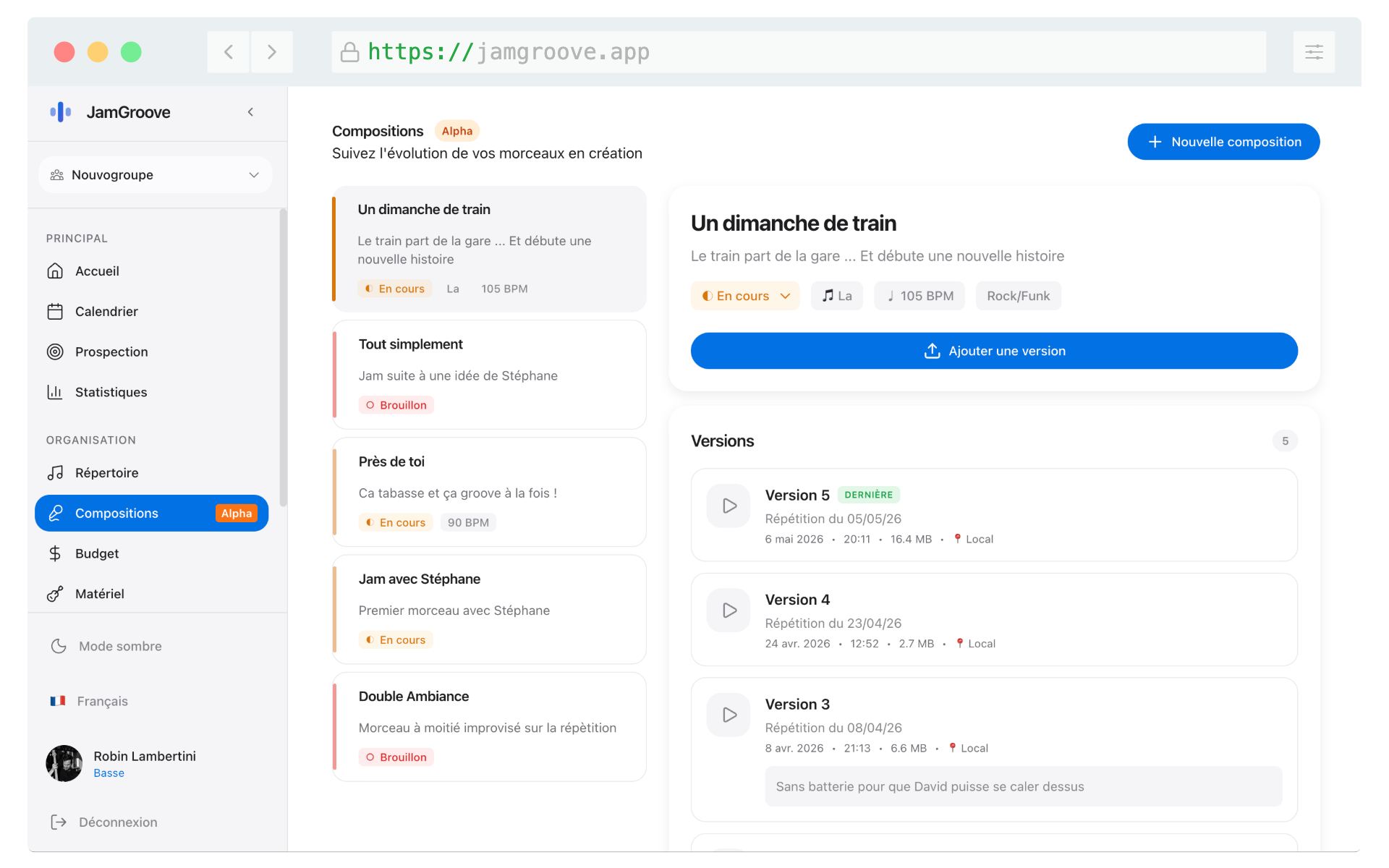Image resolution: width=1389 pixels, height=868 pixels.
Task: Collapse the sidebar with the chevron
Action: point(250,112)
